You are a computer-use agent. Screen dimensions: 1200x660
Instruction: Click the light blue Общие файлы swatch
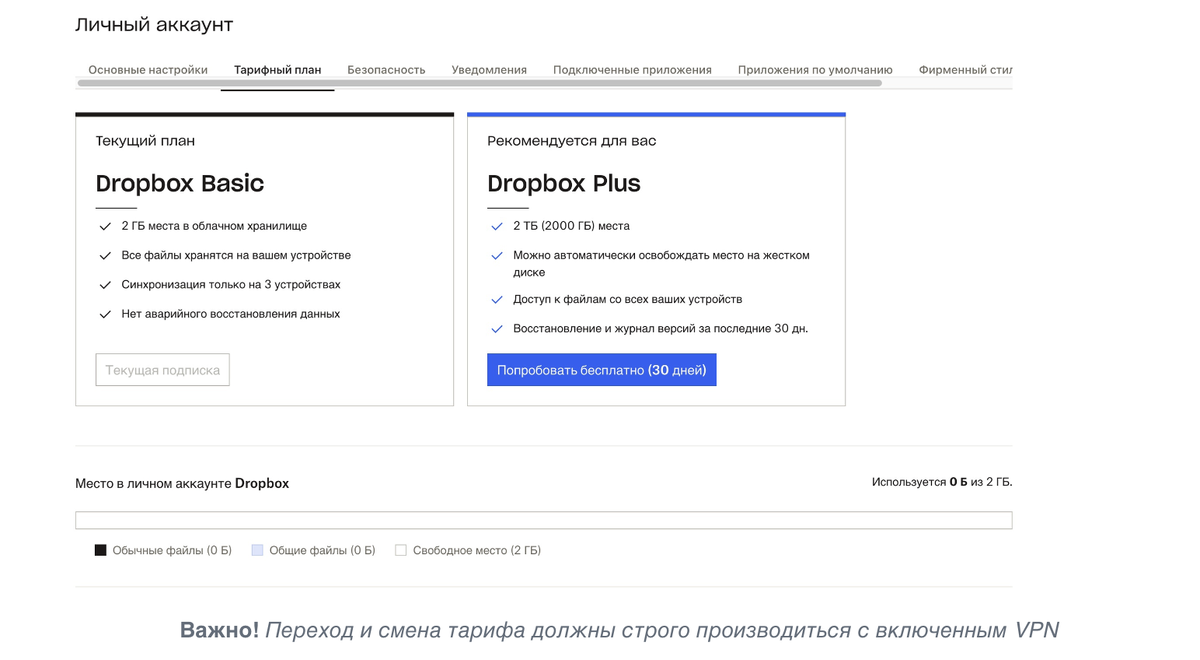point(257,550)
